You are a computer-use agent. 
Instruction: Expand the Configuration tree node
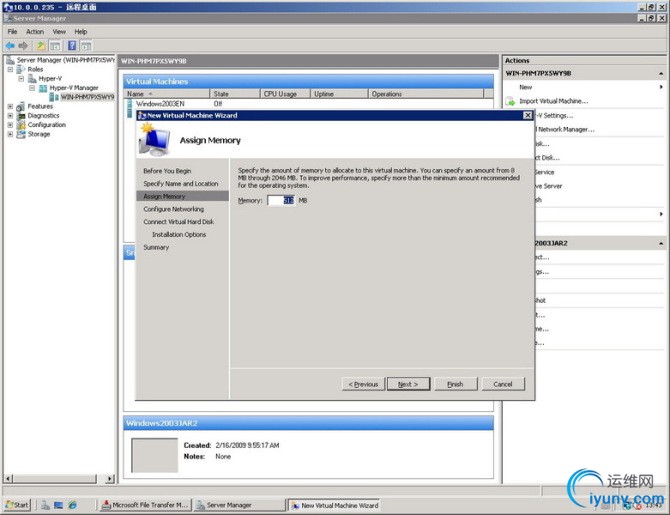10,125
